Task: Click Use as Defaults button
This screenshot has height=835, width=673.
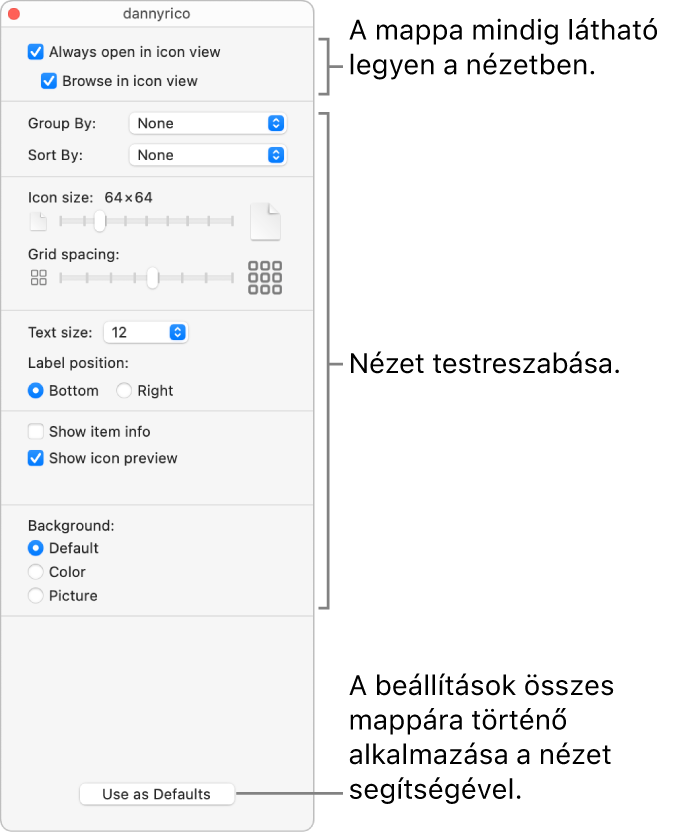Action: tap(157, 794)
